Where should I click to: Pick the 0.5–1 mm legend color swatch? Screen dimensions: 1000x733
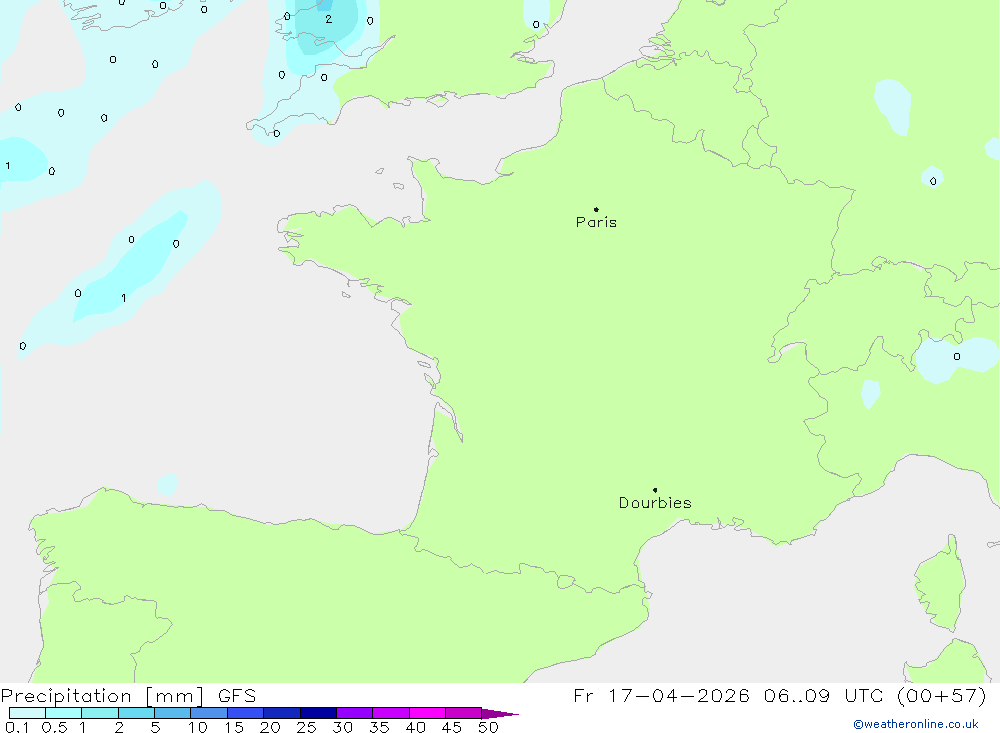point(64,713)
